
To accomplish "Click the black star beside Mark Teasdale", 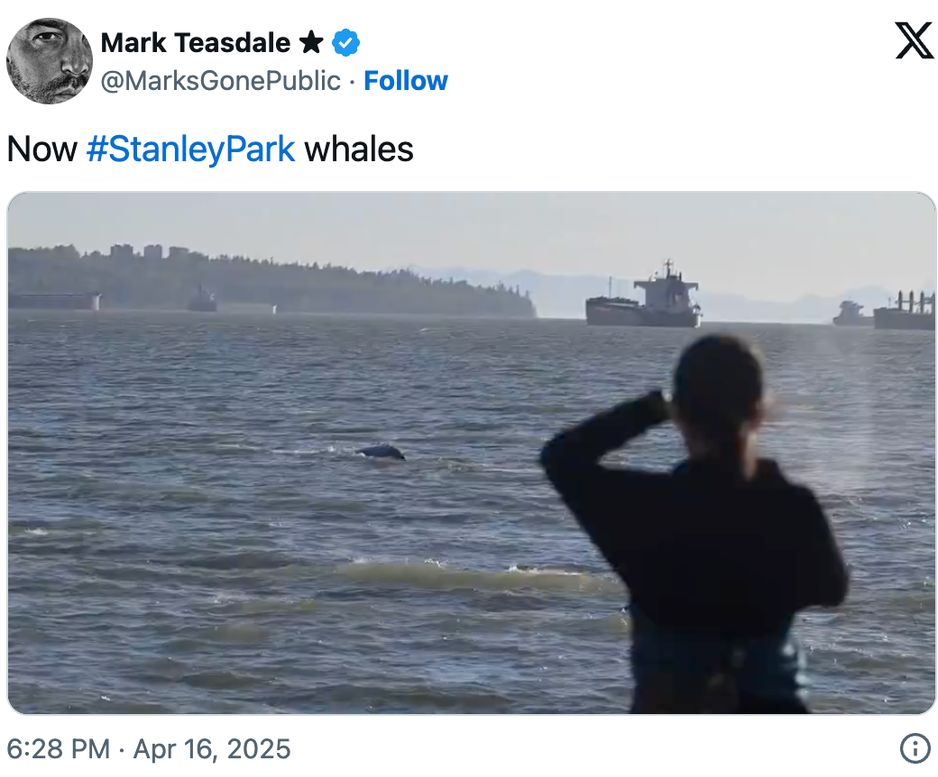I will point(311,43).
